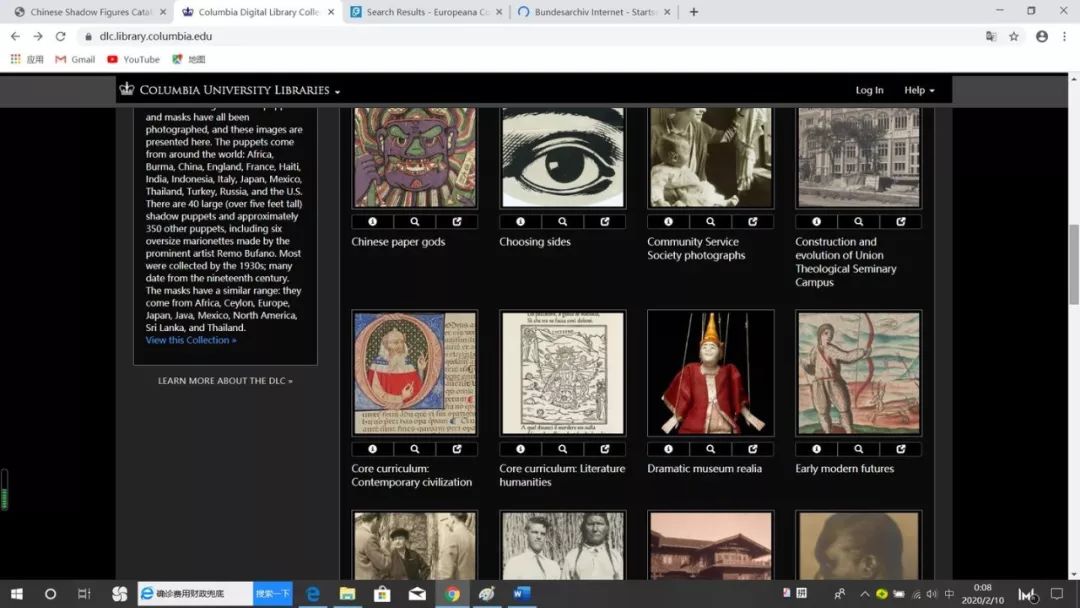
Task: Click magnifier icon under Early modern futures
Action: point(859,449)
